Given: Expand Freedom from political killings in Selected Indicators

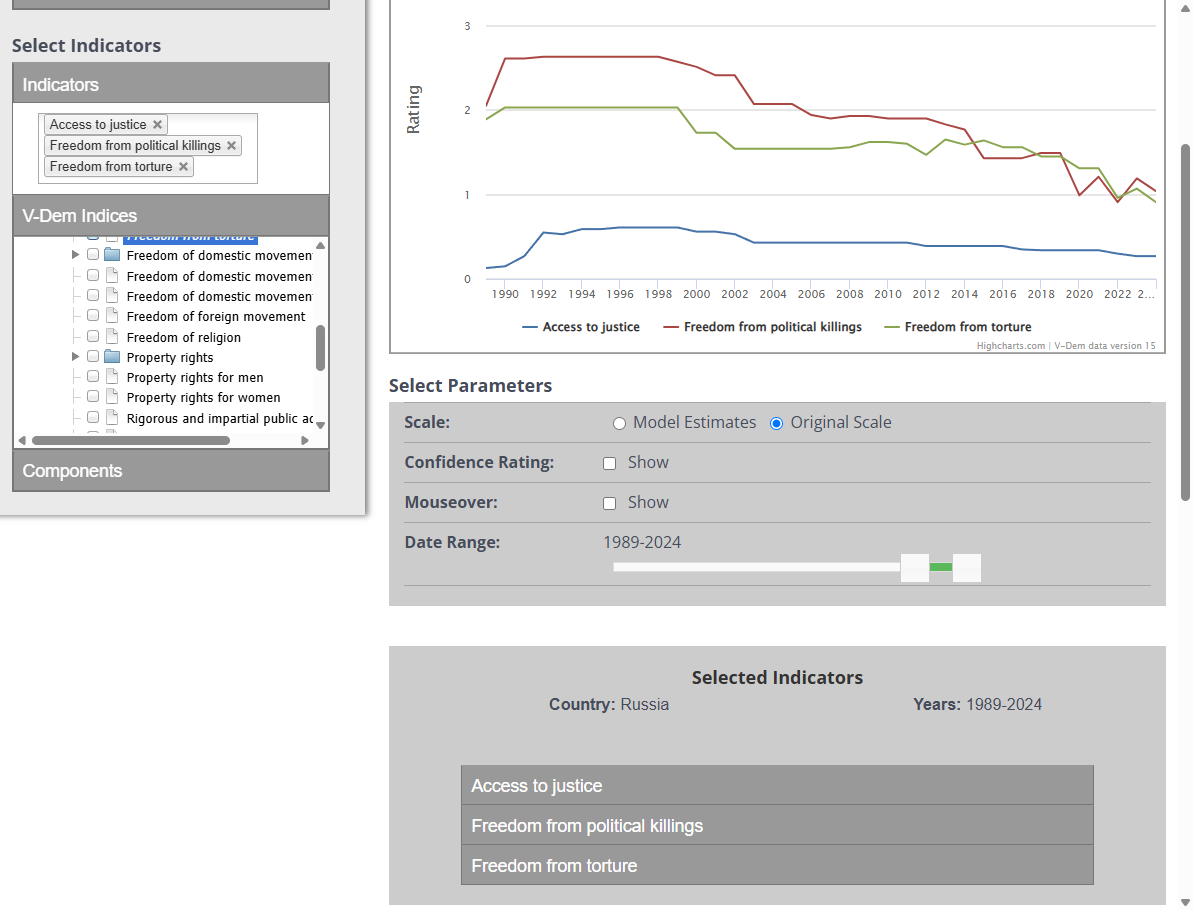Looking at the screenshot, I should click(x=777, y=826).
